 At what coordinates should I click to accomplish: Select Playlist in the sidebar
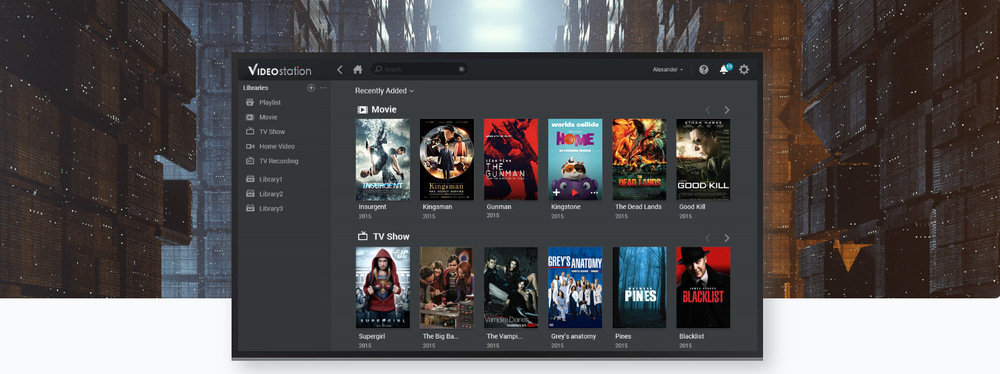[x=270, y=102]
